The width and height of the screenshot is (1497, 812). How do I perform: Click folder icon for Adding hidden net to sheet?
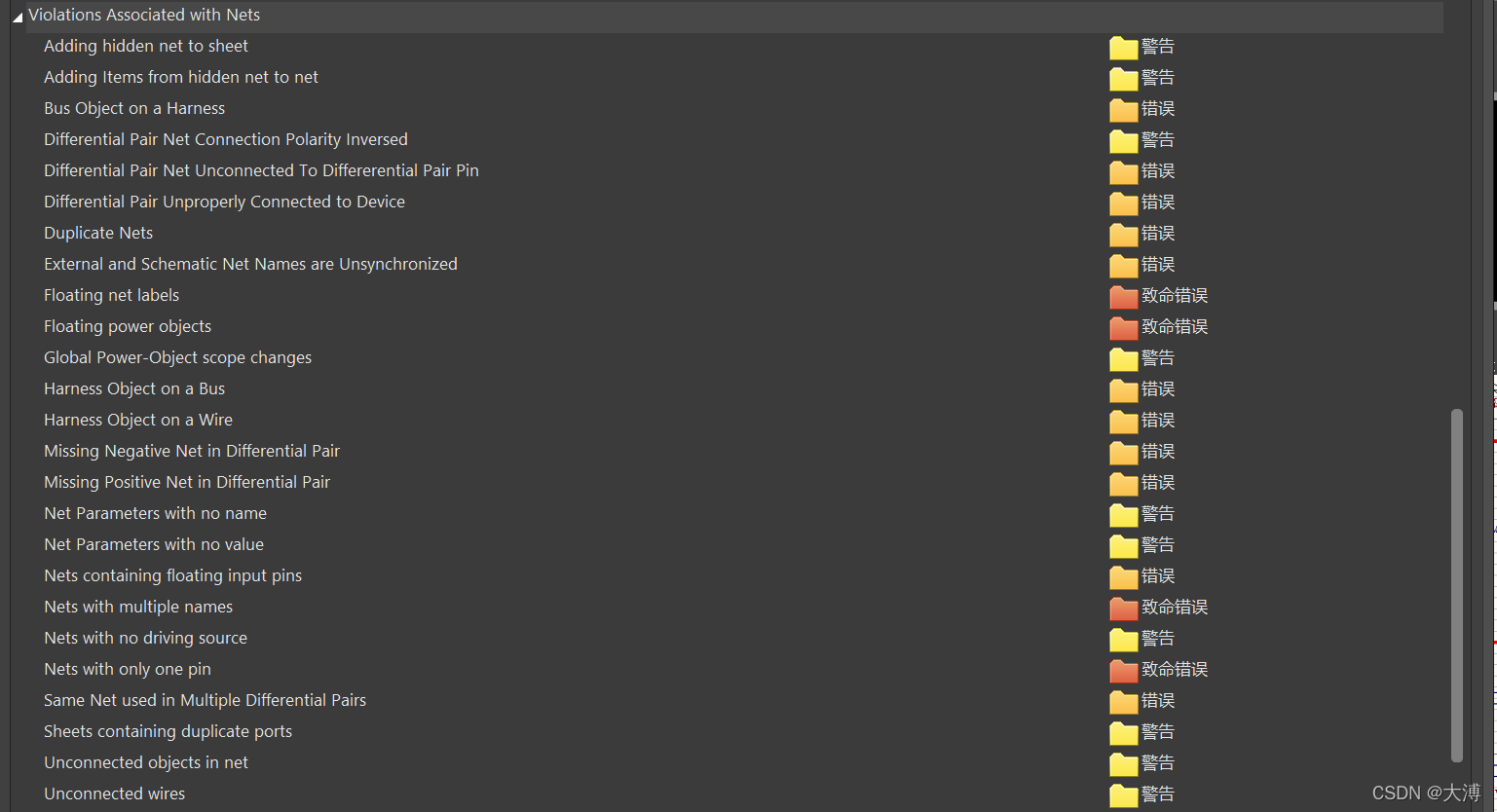[x=1123, y=47]
